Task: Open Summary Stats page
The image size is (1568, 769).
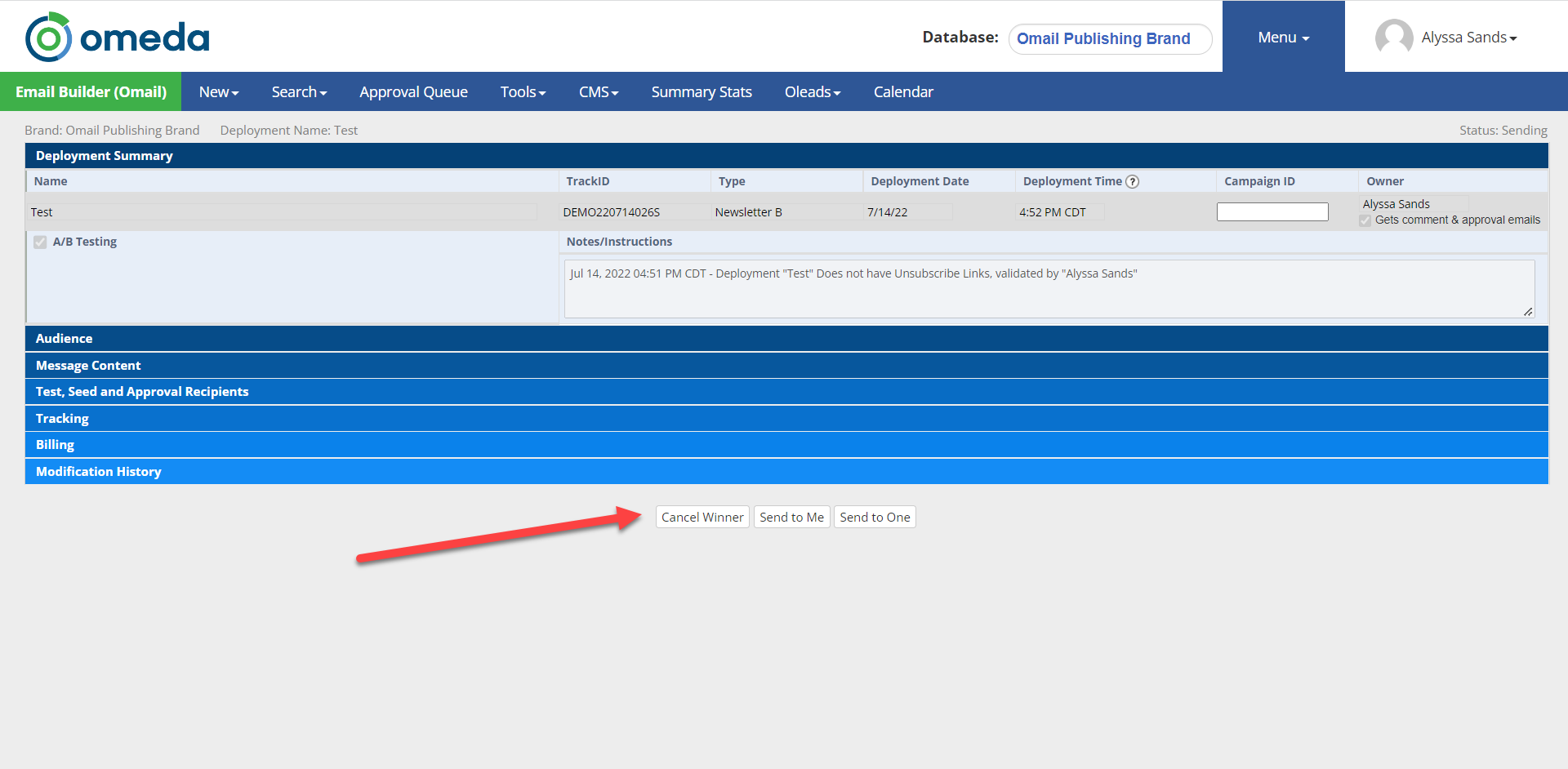Action: click(702, 92)
